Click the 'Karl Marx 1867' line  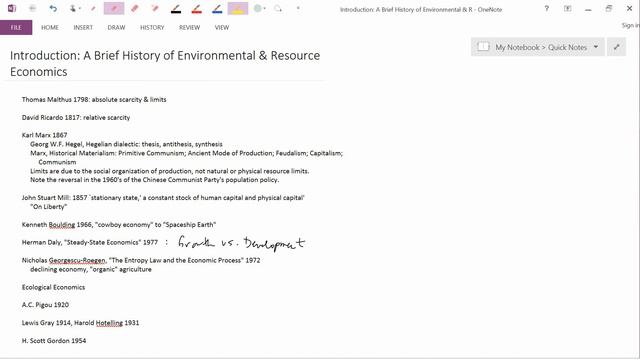[x=44, y=135]
